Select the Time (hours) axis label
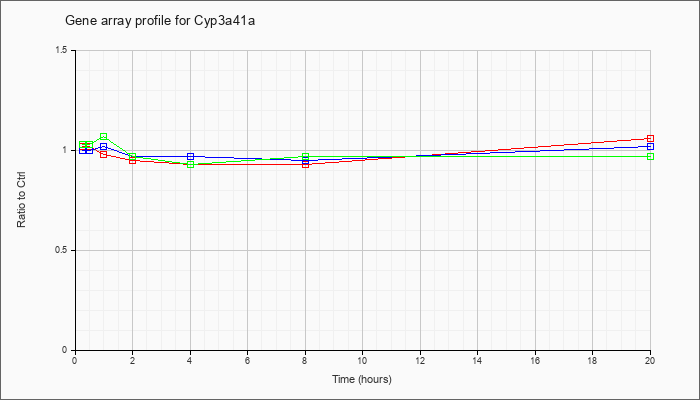 [x=362, y=379]
